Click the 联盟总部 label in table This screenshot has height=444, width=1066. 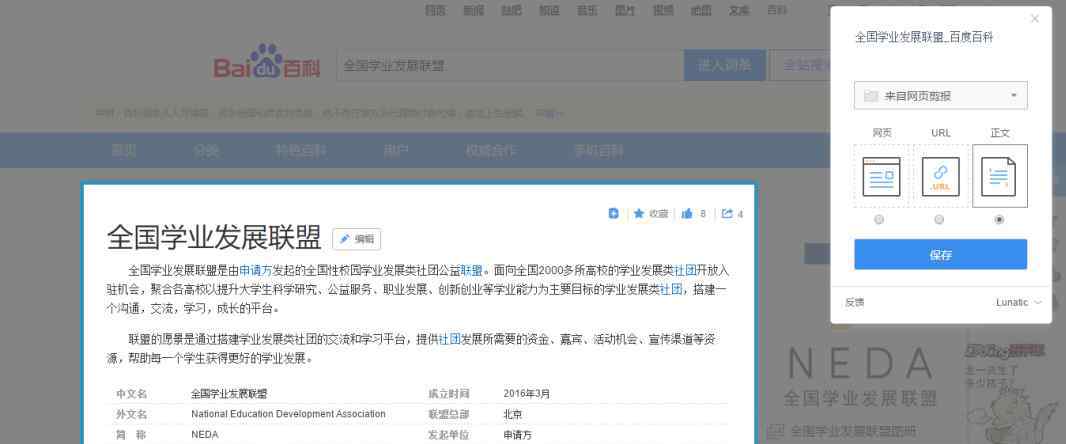449,414
